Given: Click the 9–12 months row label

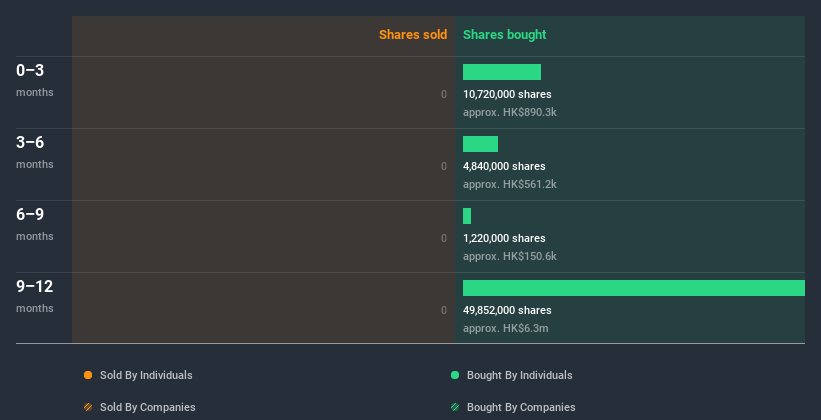Looking at the screenshot, I should pyautogui.click(x=35, y=296).
